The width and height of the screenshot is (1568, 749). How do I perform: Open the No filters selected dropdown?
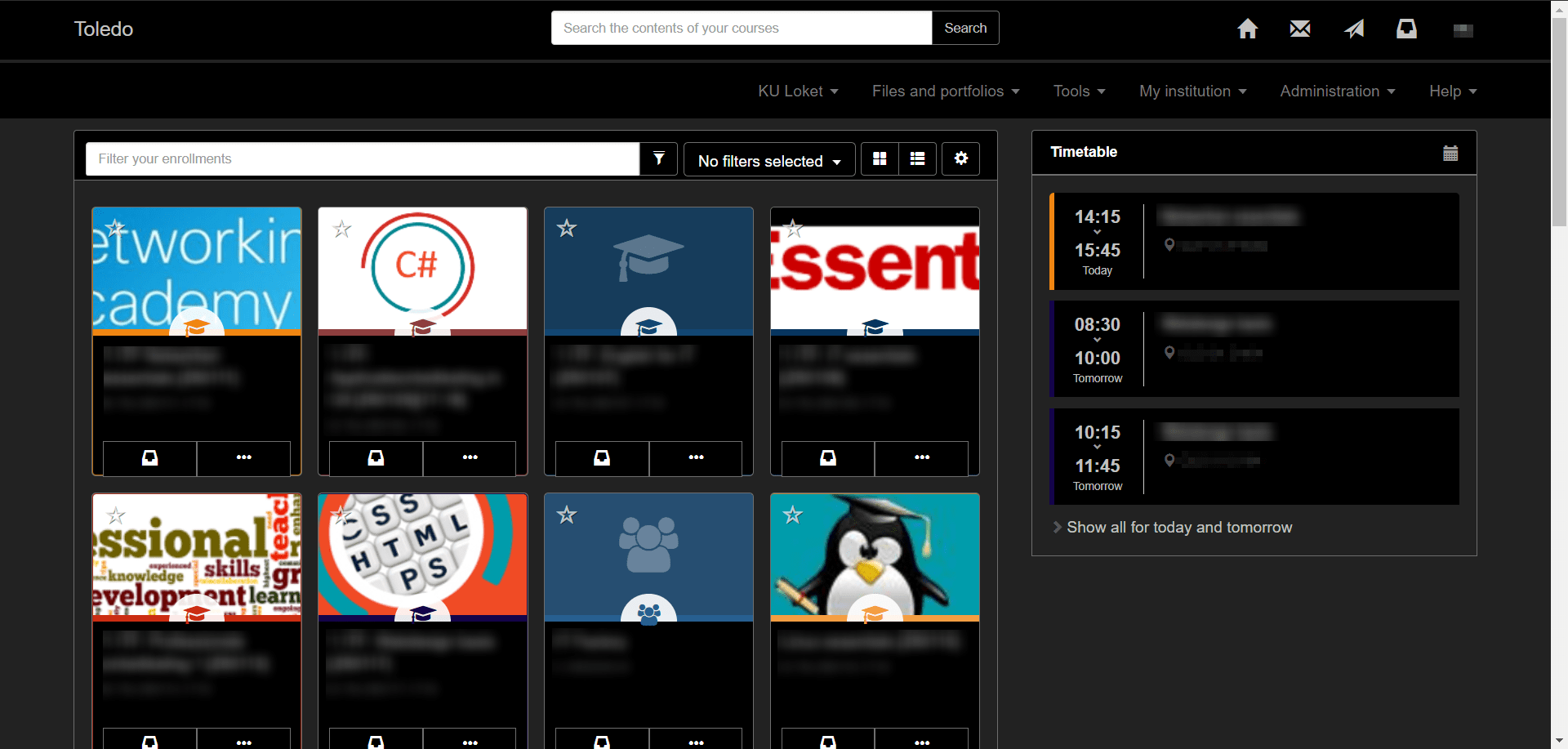click(768, 160)
